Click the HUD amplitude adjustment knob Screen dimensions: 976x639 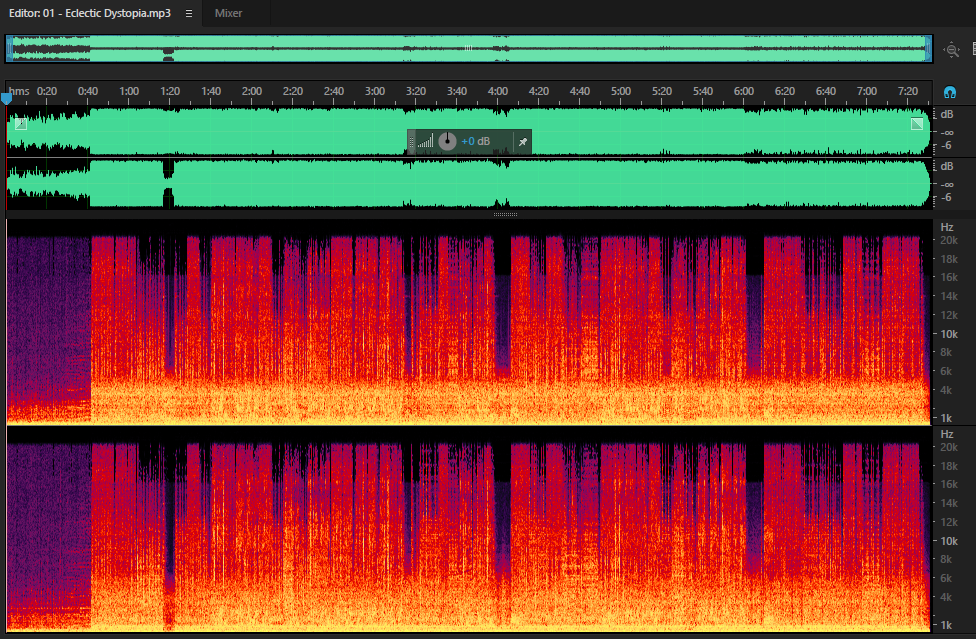(447, 141)
